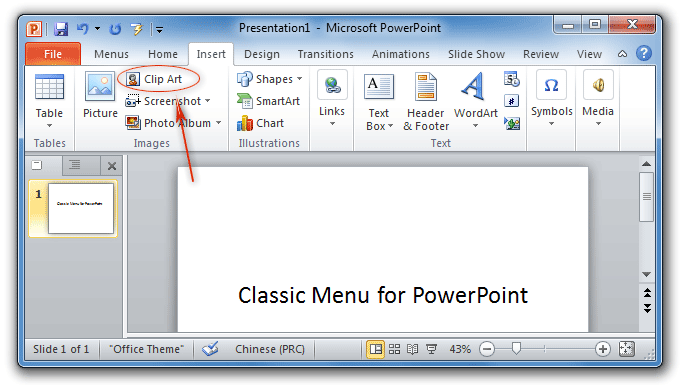
Task: Click the 'Office Theme' status bar entry
Action: pyautogui.click(x=146, y=349)
